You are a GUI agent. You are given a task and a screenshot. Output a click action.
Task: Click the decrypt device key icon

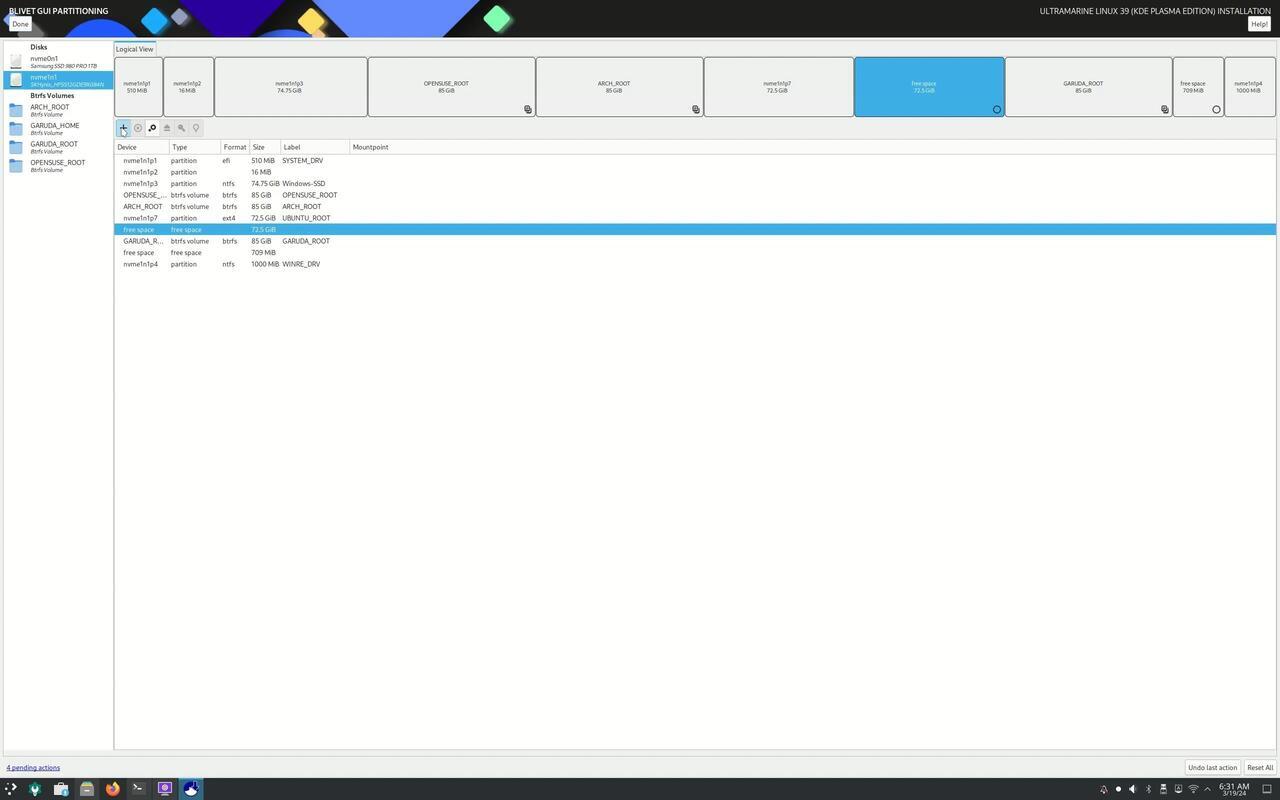(181, 128)
